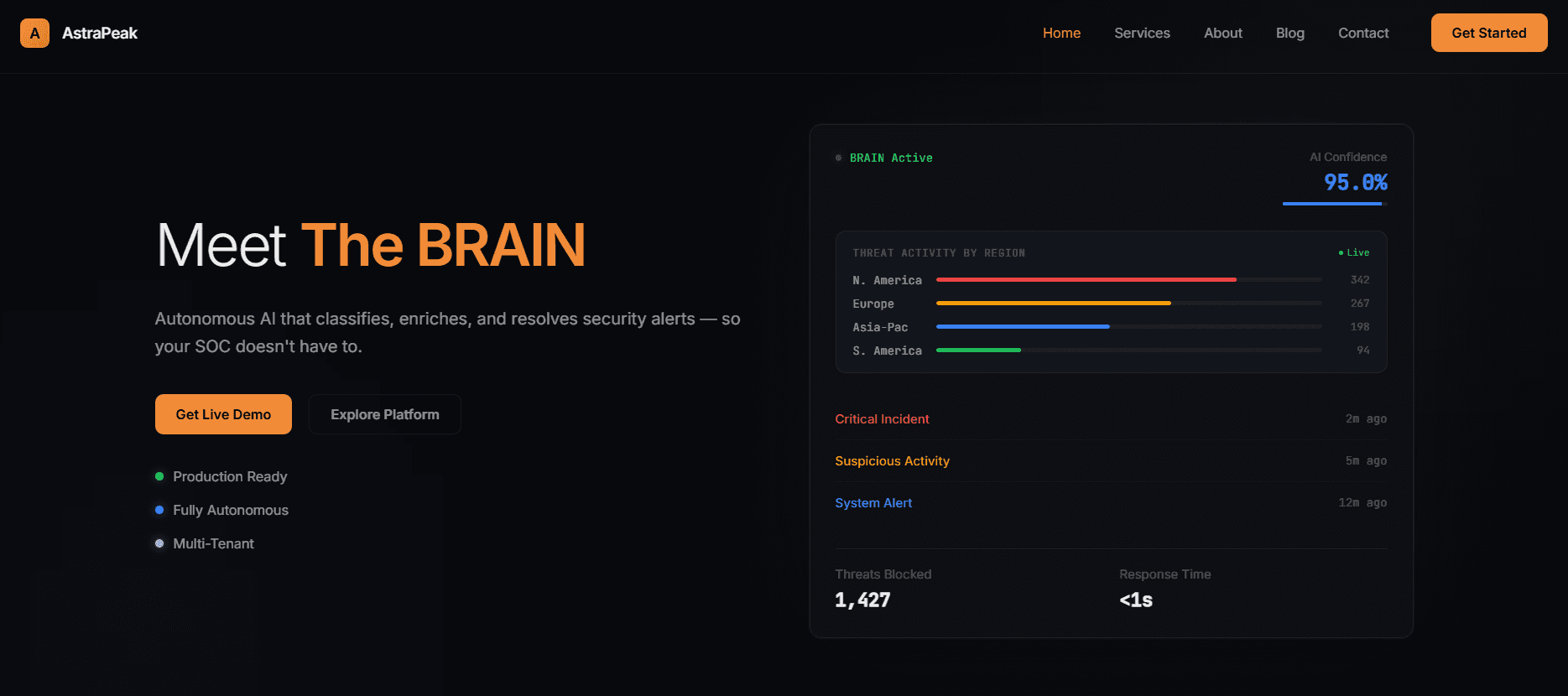Click the Fully Autonomous label

[x=231, y=510]
